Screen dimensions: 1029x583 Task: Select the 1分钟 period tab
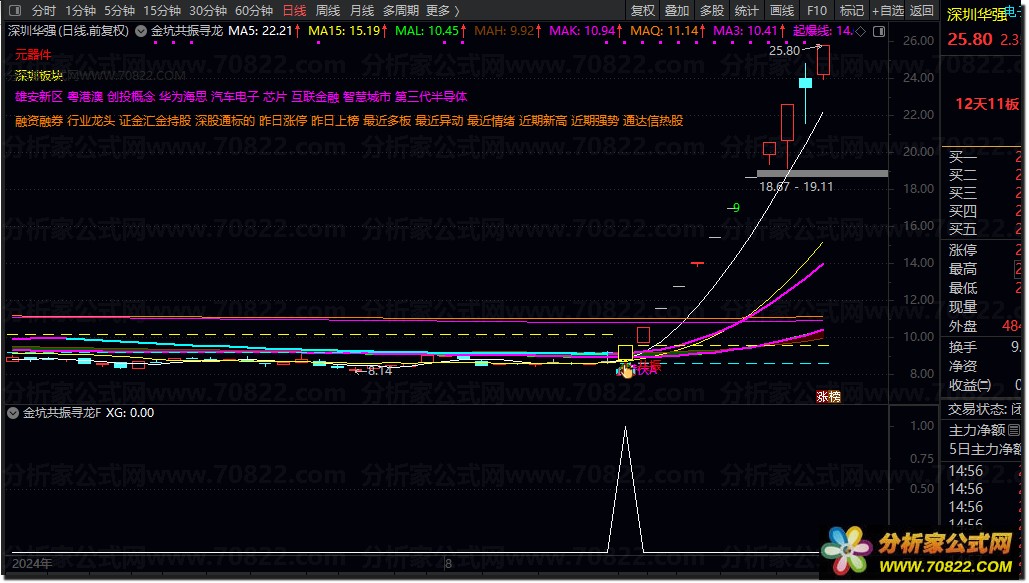(81, 11)
